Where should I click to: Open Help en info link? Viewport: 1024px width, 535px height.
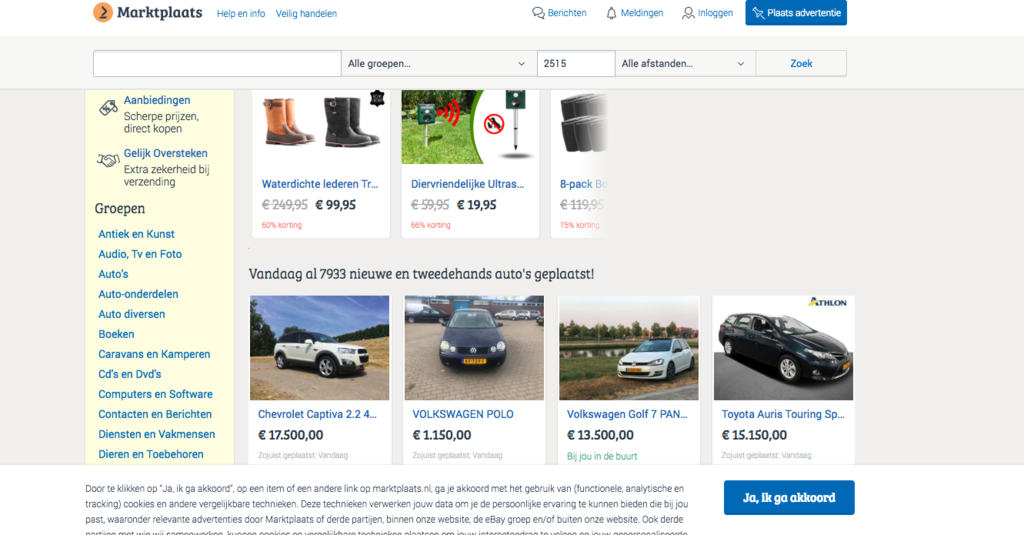[x=241, y=13]
